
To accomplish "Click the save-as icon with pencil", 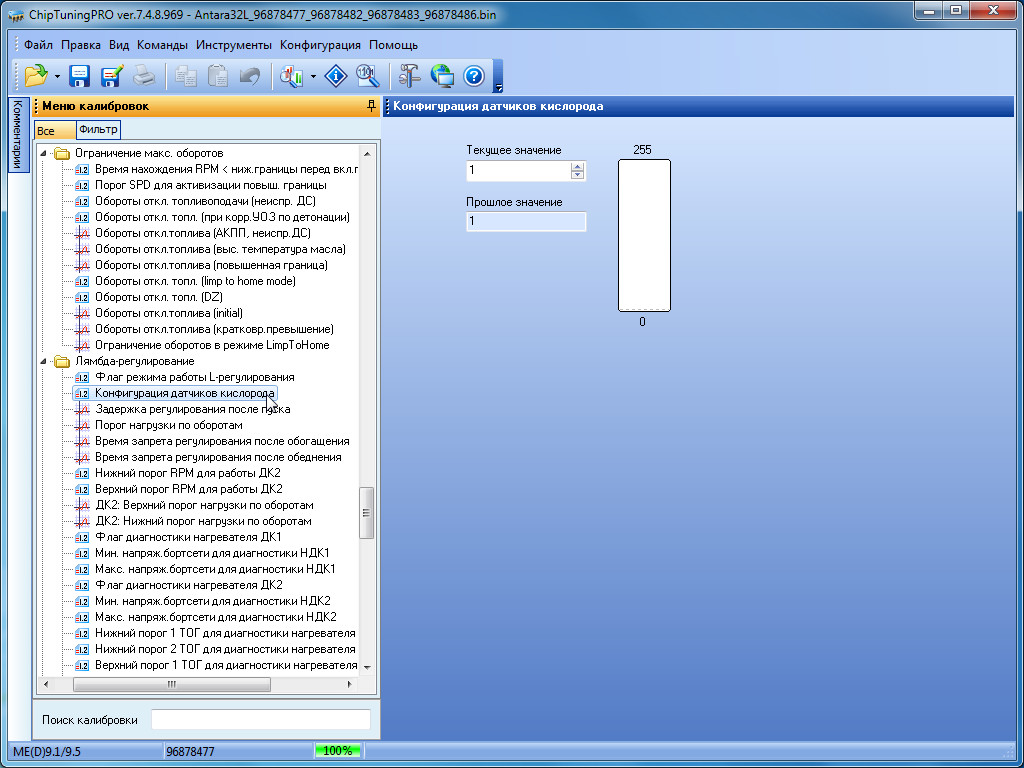I will click(x=111, y=75).
